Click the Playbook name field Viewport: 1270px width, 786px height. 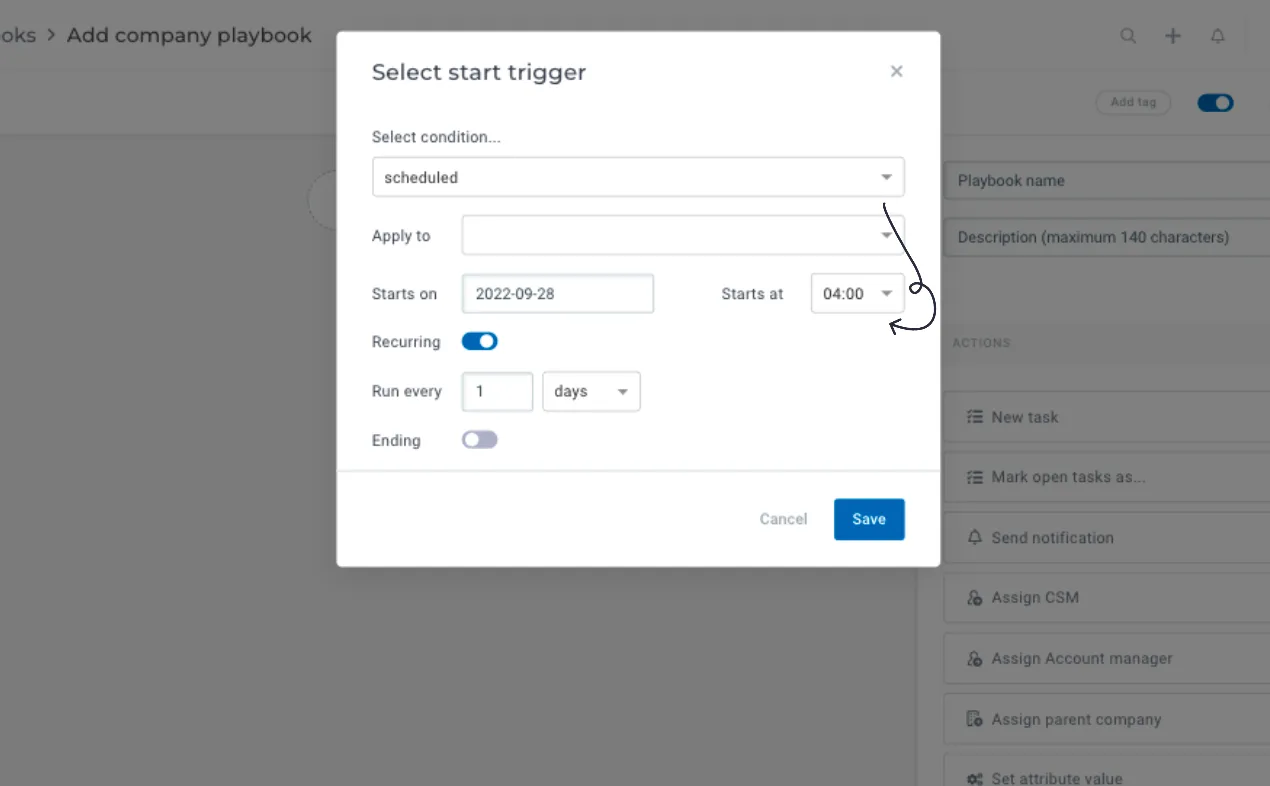pyautogui.click(x=1107, y=181)
